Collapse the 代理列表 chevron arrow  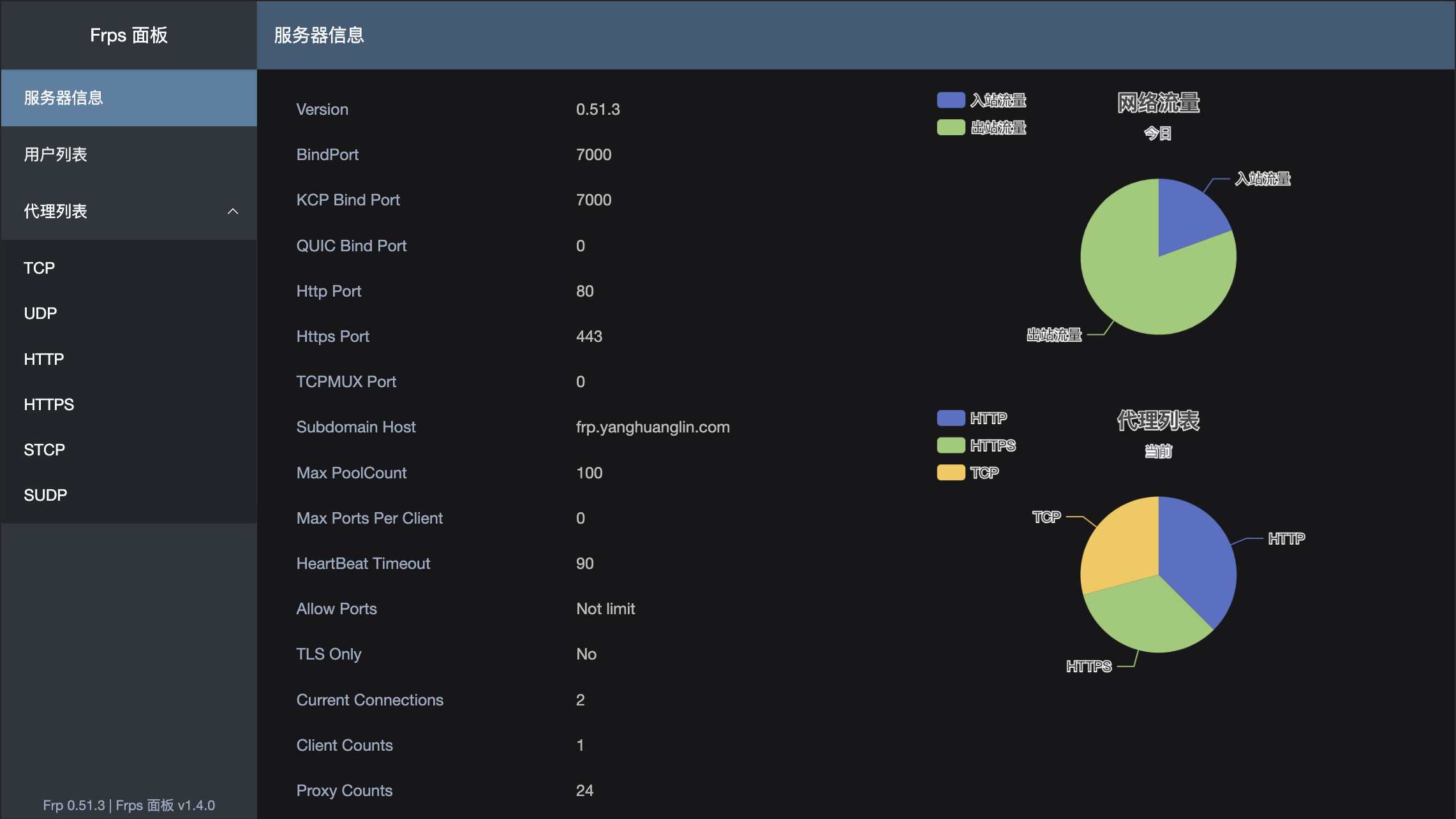coord(233,211)
